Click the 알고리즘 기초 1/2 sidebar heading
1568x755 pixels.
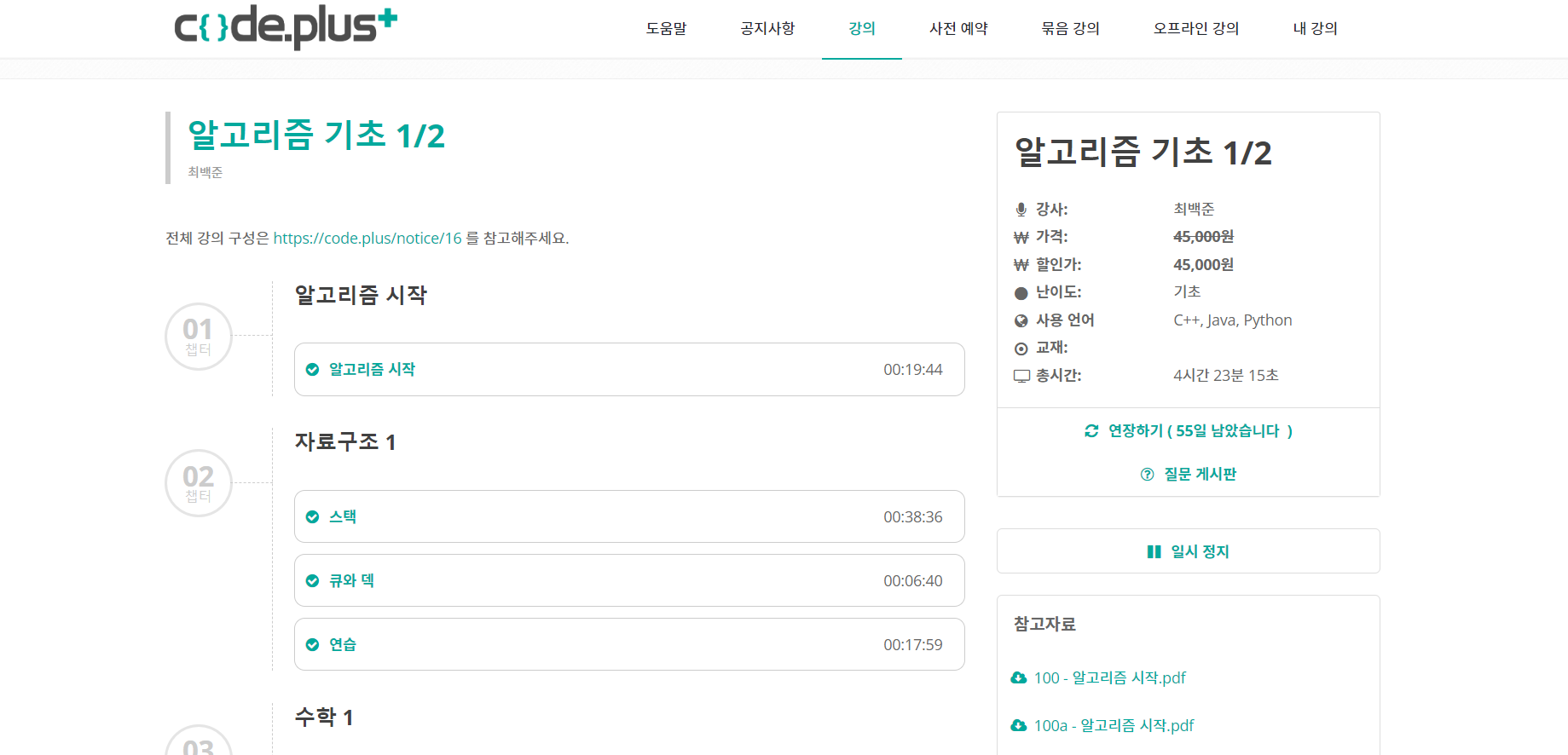point(1143,153)
